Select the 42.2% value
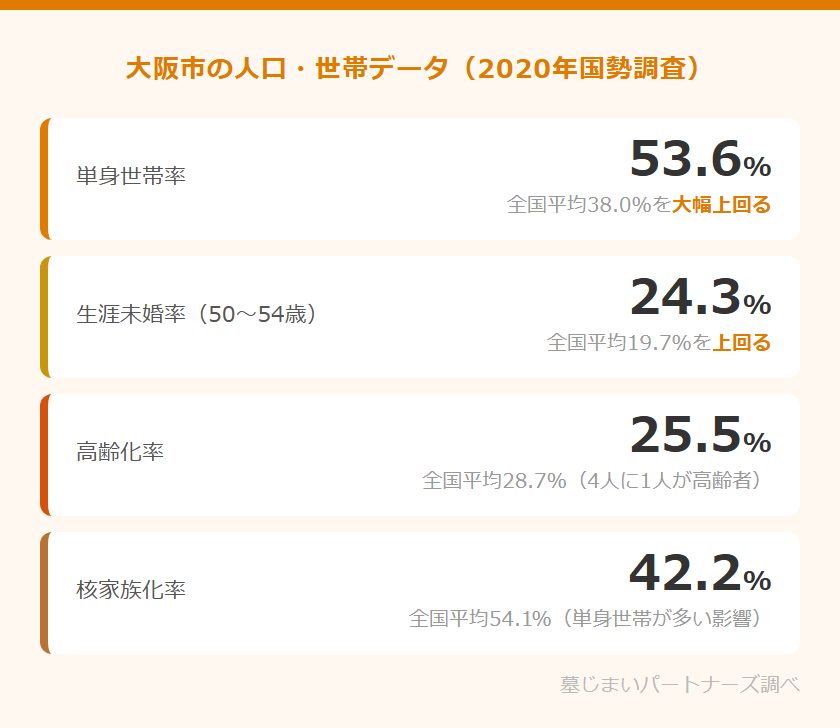The width and height of the screenshot is (840, 728). (699, 574)
